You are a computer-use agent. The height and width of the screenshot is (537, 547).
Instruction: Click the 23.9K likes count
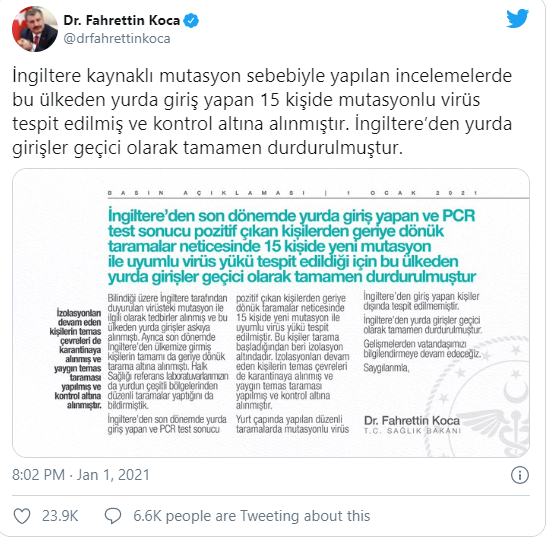click(x=60, y=516)
